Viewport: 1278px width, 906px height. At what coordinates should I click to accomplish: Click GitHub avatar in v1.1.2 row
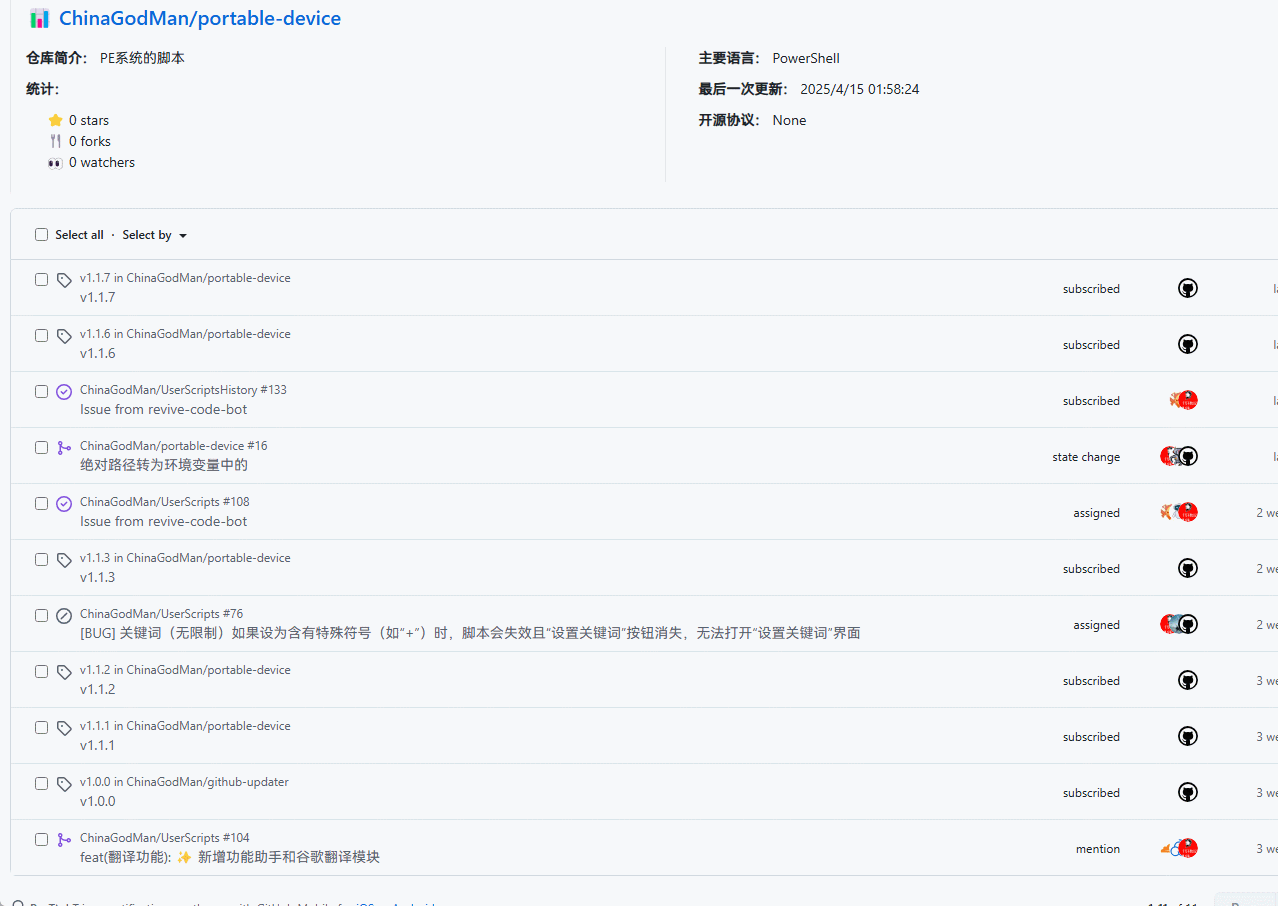coord(1188,680)
